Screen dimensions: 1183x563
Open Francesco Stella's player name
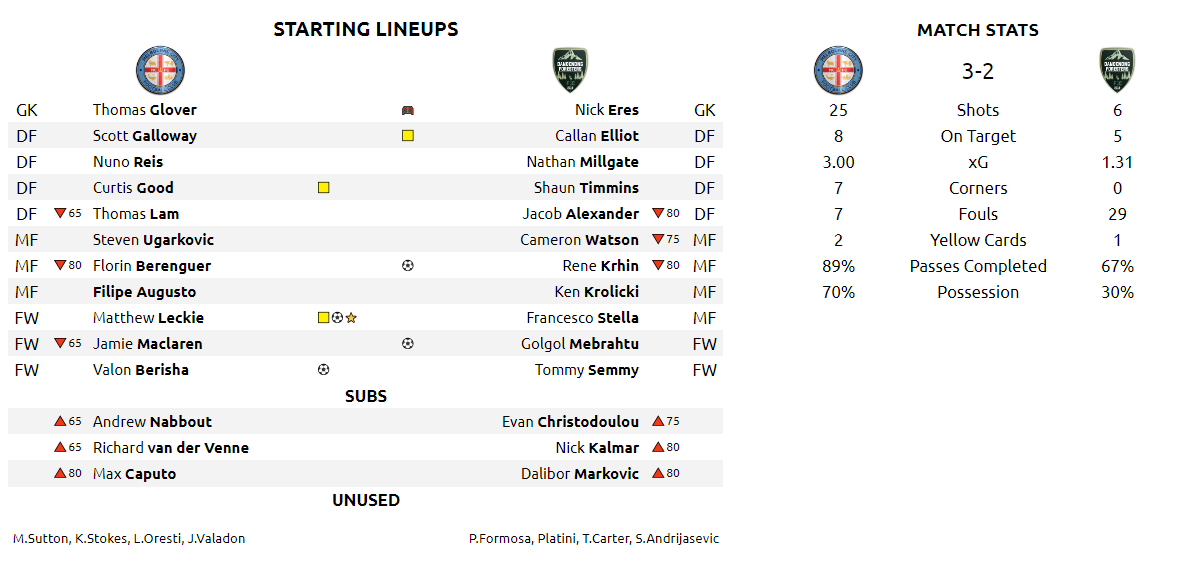(x=582, y=318)
